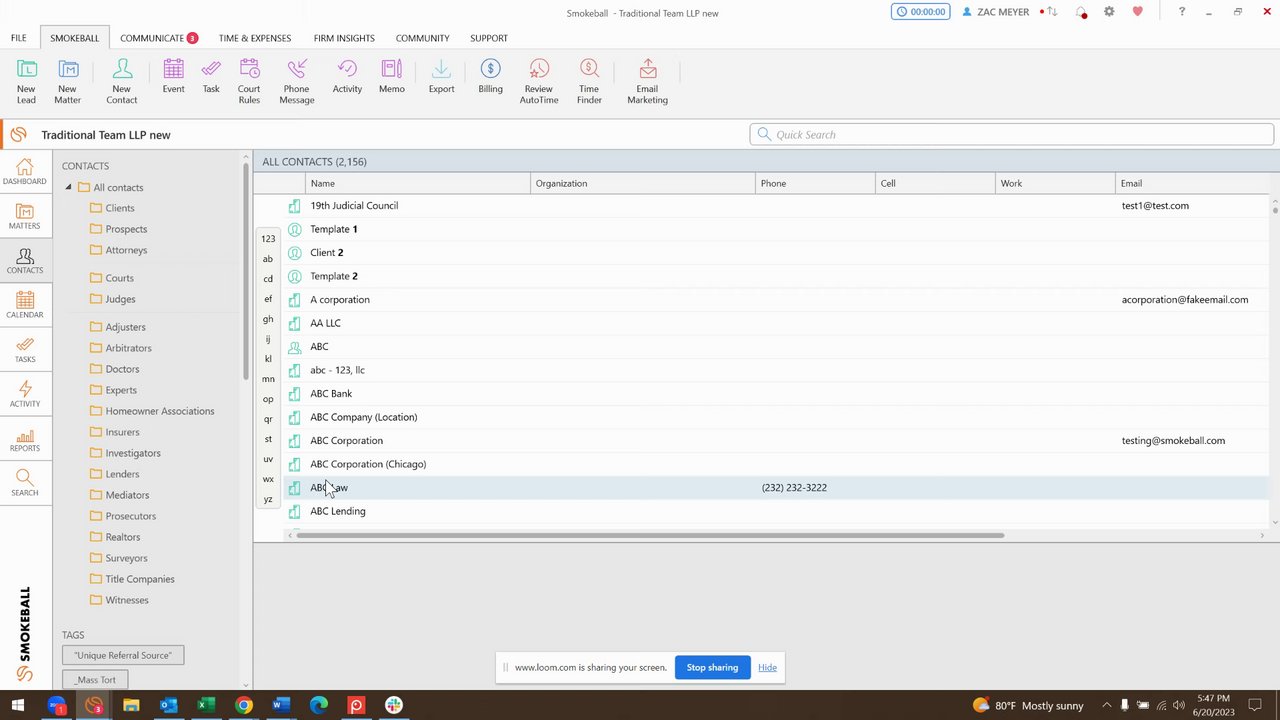Open Billing from the ribbon
Viewport: 1280px width, 720px height.
[x=490, y=76]
